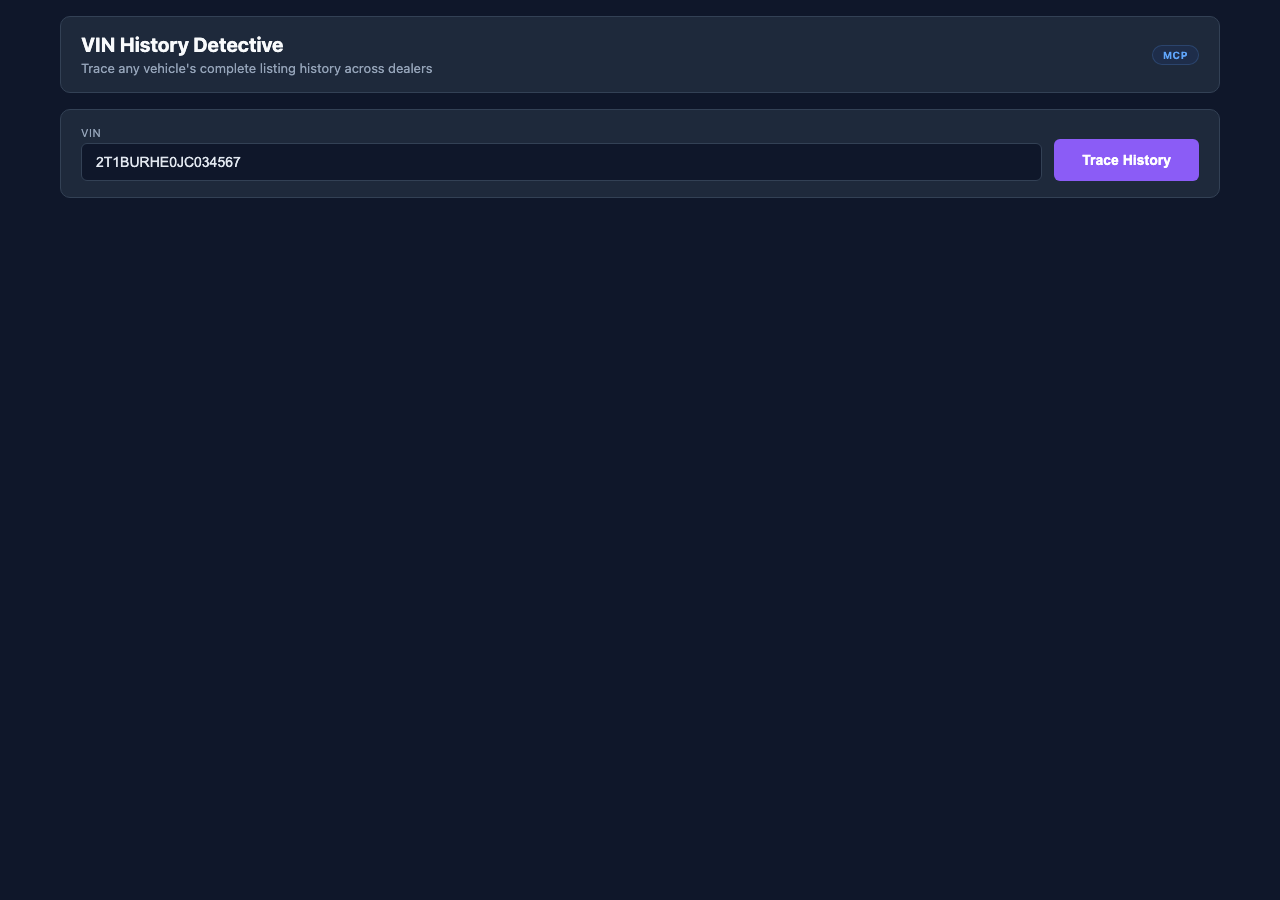Click the VIN label above the input
The height and width of the screenshot is (900, 1280).
[x=91, y=133]
